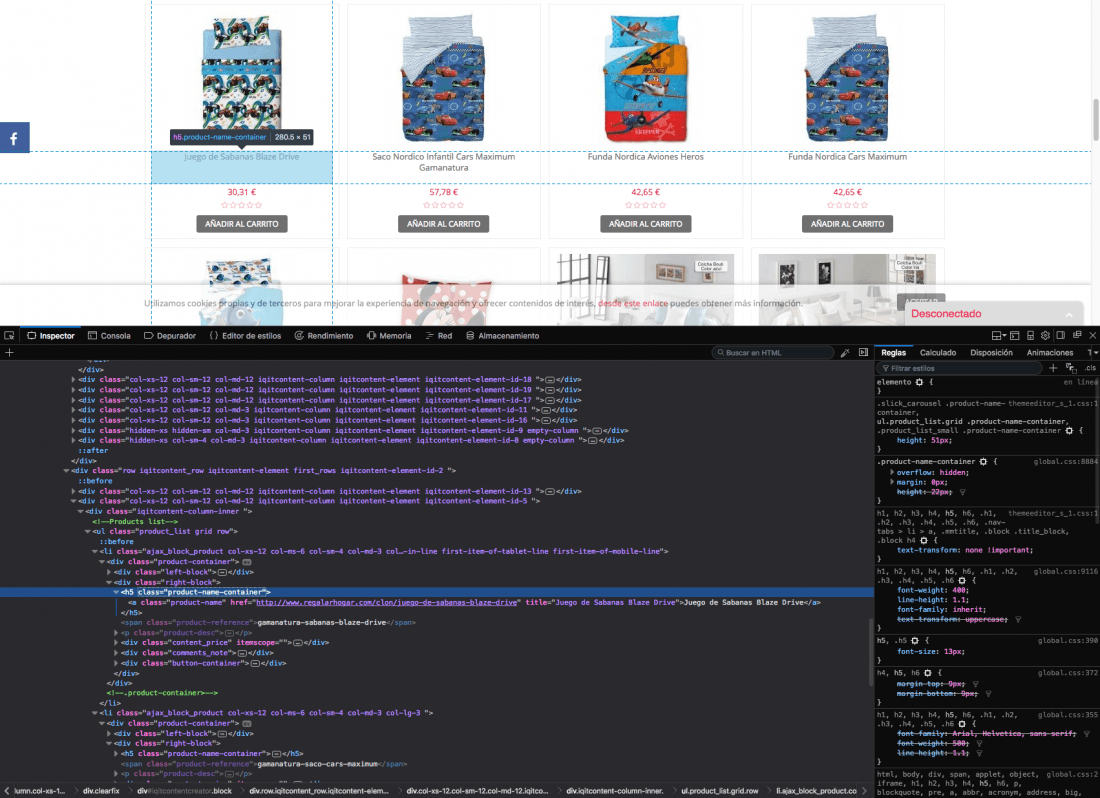The height and width of the screenshot is (798, 1100).
Task: Click the plus icon to create new node
Action: pyautogui.click(x=9, y=353)
